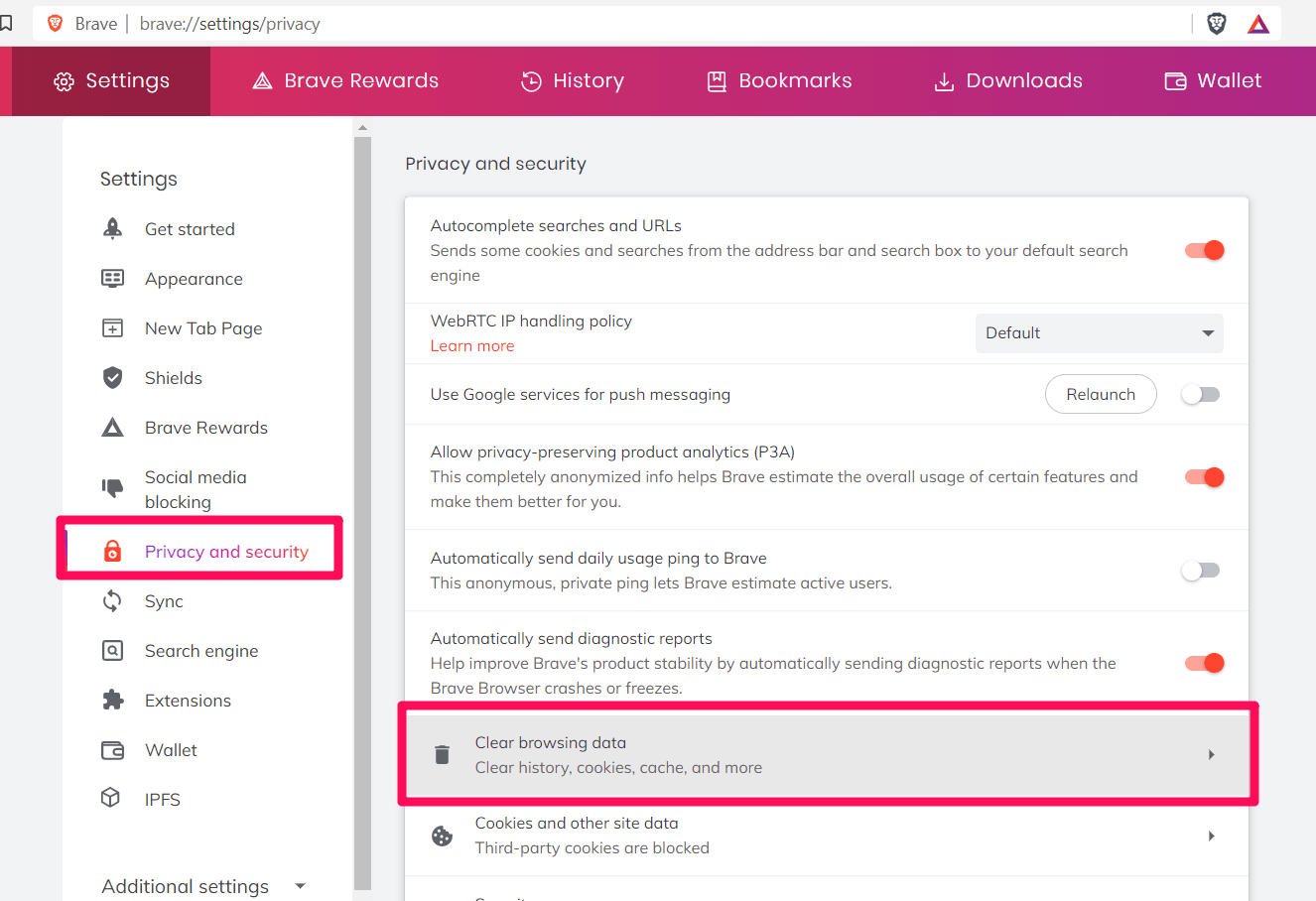This screenshot has height=901, width=1316.
Task: Click the sidebar vertical scrollbar
Action: [362, 496]
